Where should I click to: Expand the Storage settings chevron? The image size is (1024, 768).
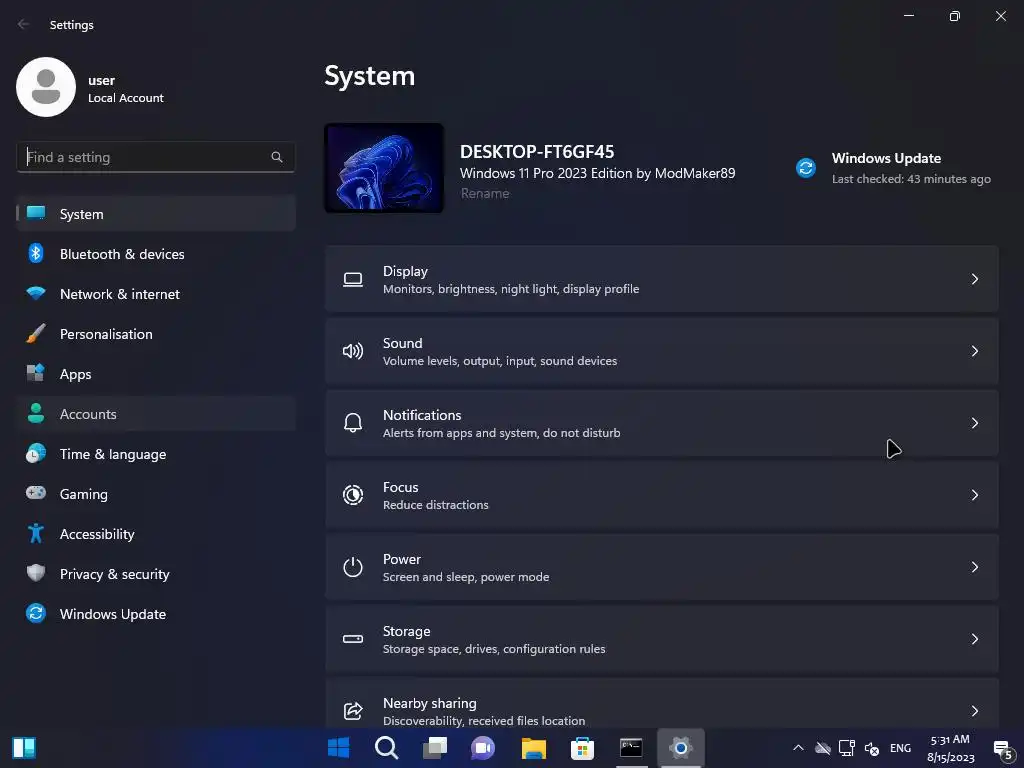[x=974, y=639]
